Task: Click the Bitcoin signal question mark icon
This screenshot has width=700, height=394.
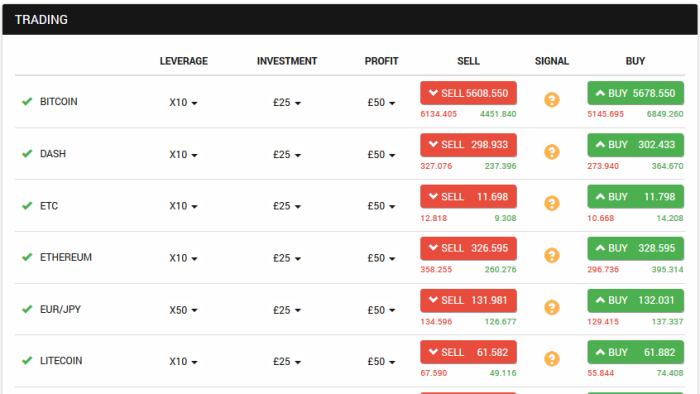Action: click(552, 100)
